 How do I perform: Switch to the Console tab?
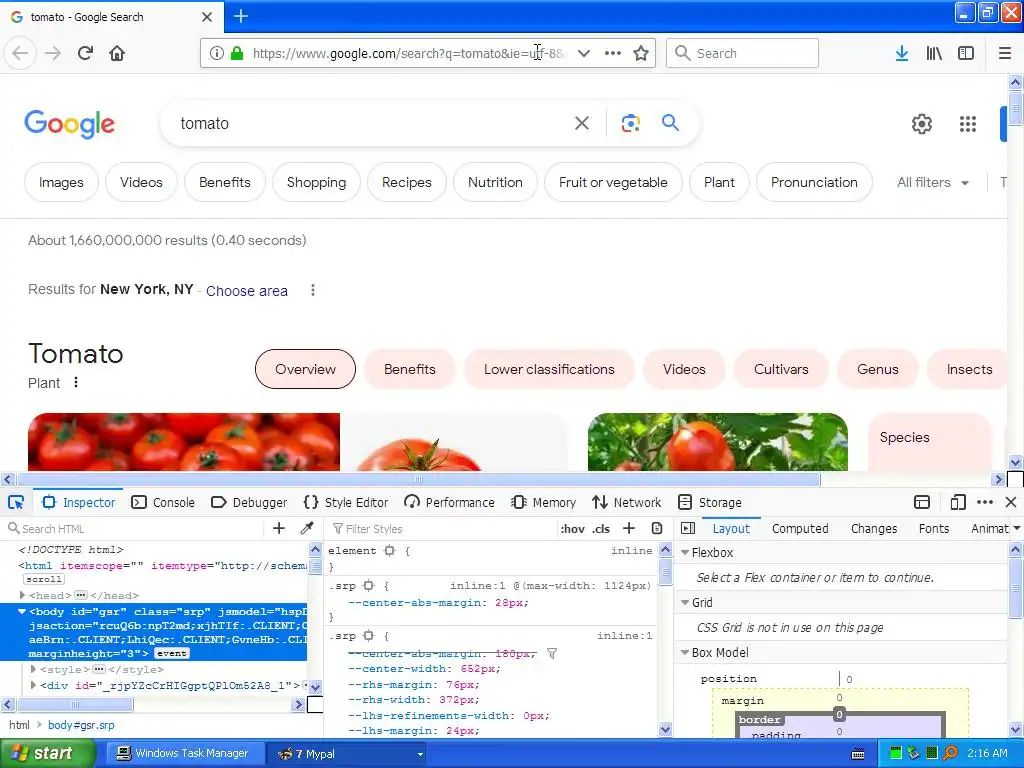click(x=163, y=502)
